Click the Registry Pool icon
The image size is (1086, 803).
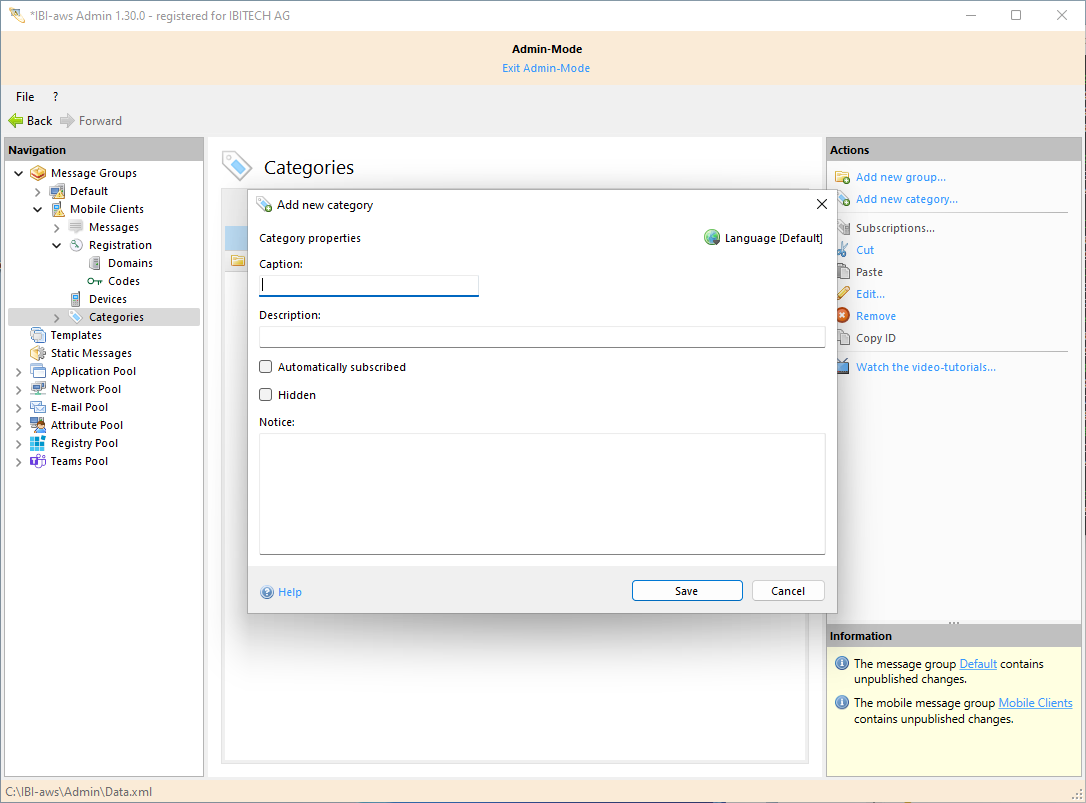point(38,443)
